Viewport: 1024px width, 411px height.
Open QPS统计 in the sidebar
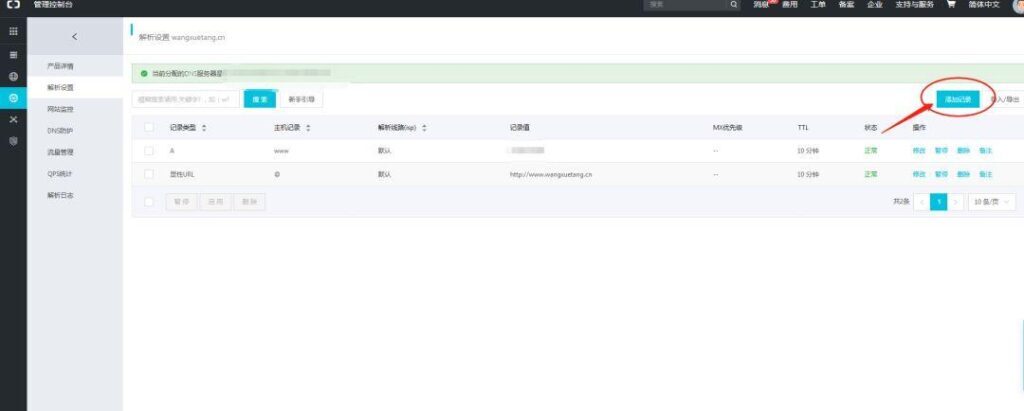click(60, 174)
